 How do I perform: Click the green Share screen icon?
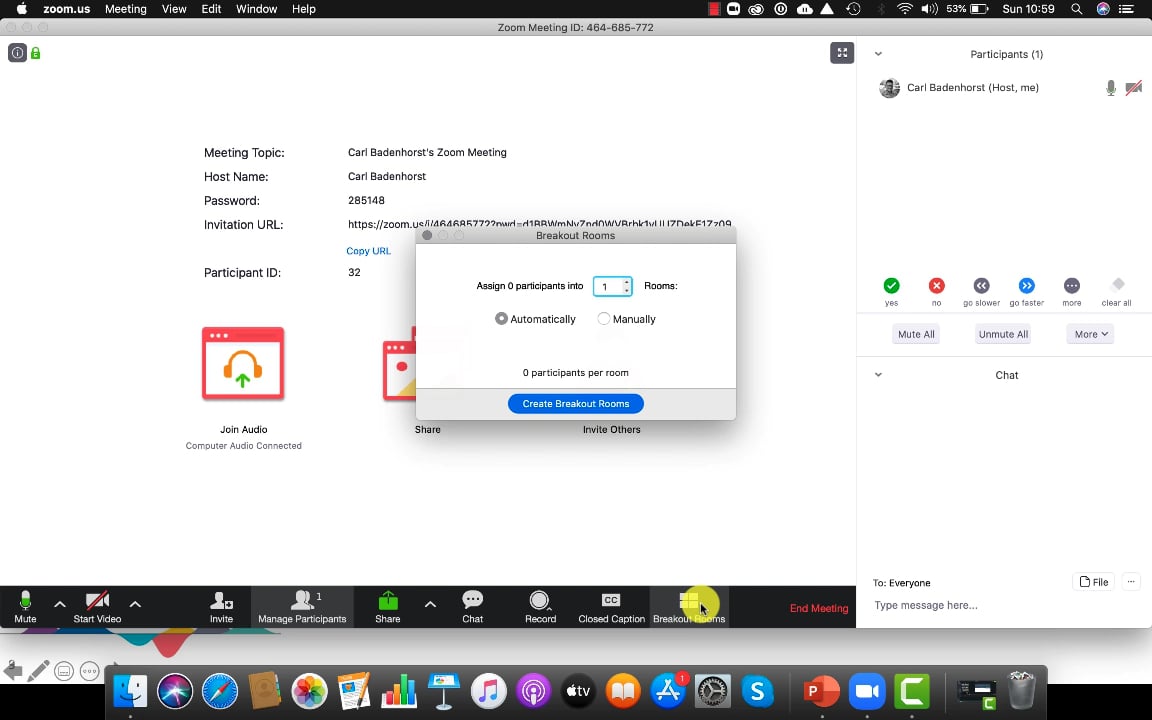388,602
